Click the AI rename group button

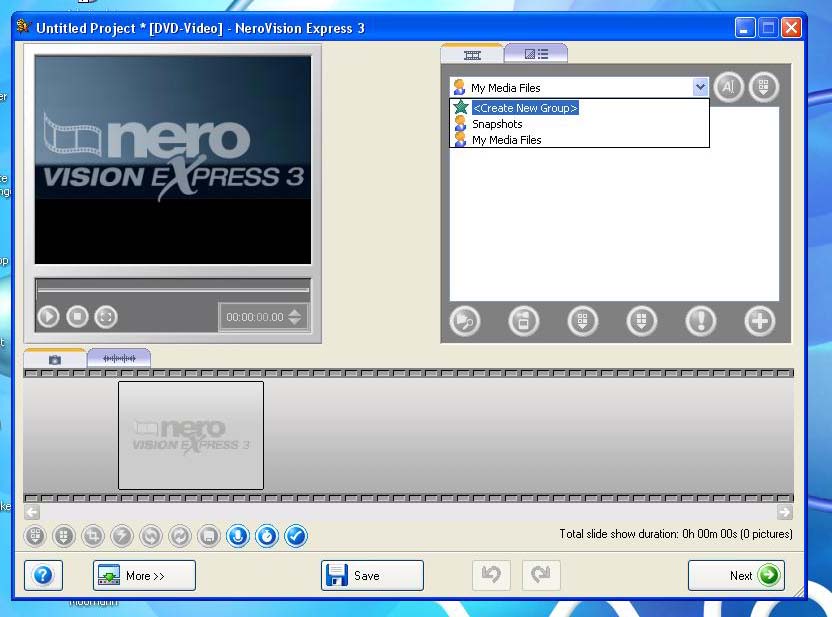pos(729,86)
